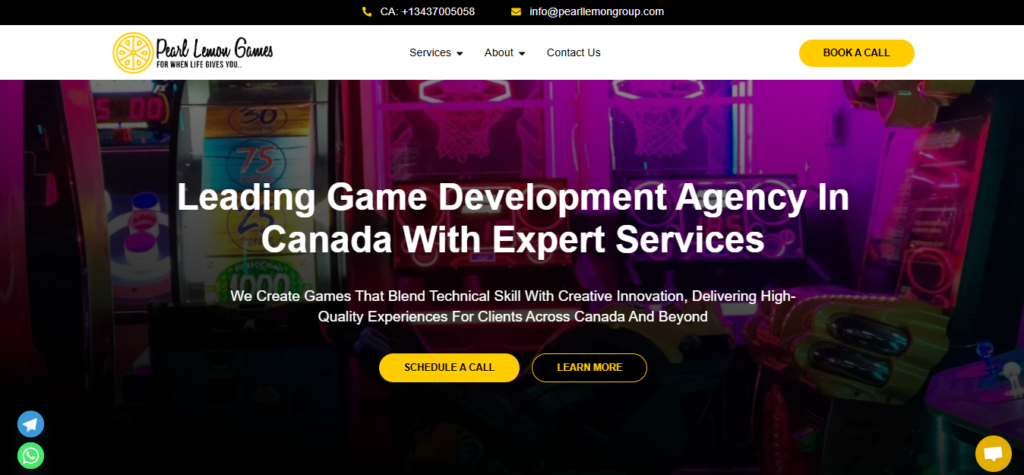This screenshot has width=1024, height=475.
Task: Go to the Contact Us page
Action: click(573, 53)
